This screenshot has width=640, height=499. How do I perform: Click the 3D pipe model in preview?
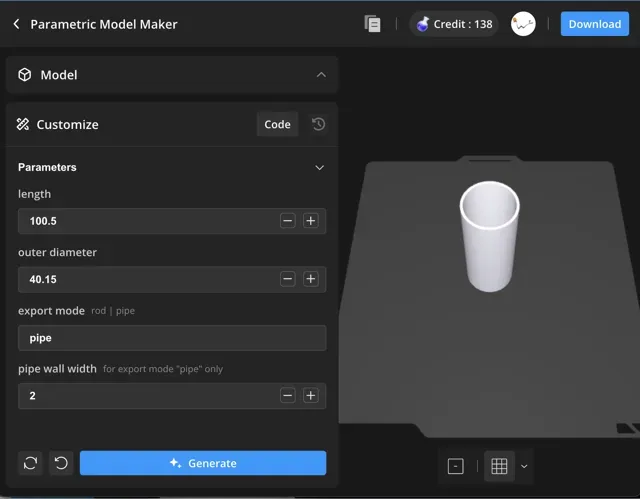tap(489, 237)
